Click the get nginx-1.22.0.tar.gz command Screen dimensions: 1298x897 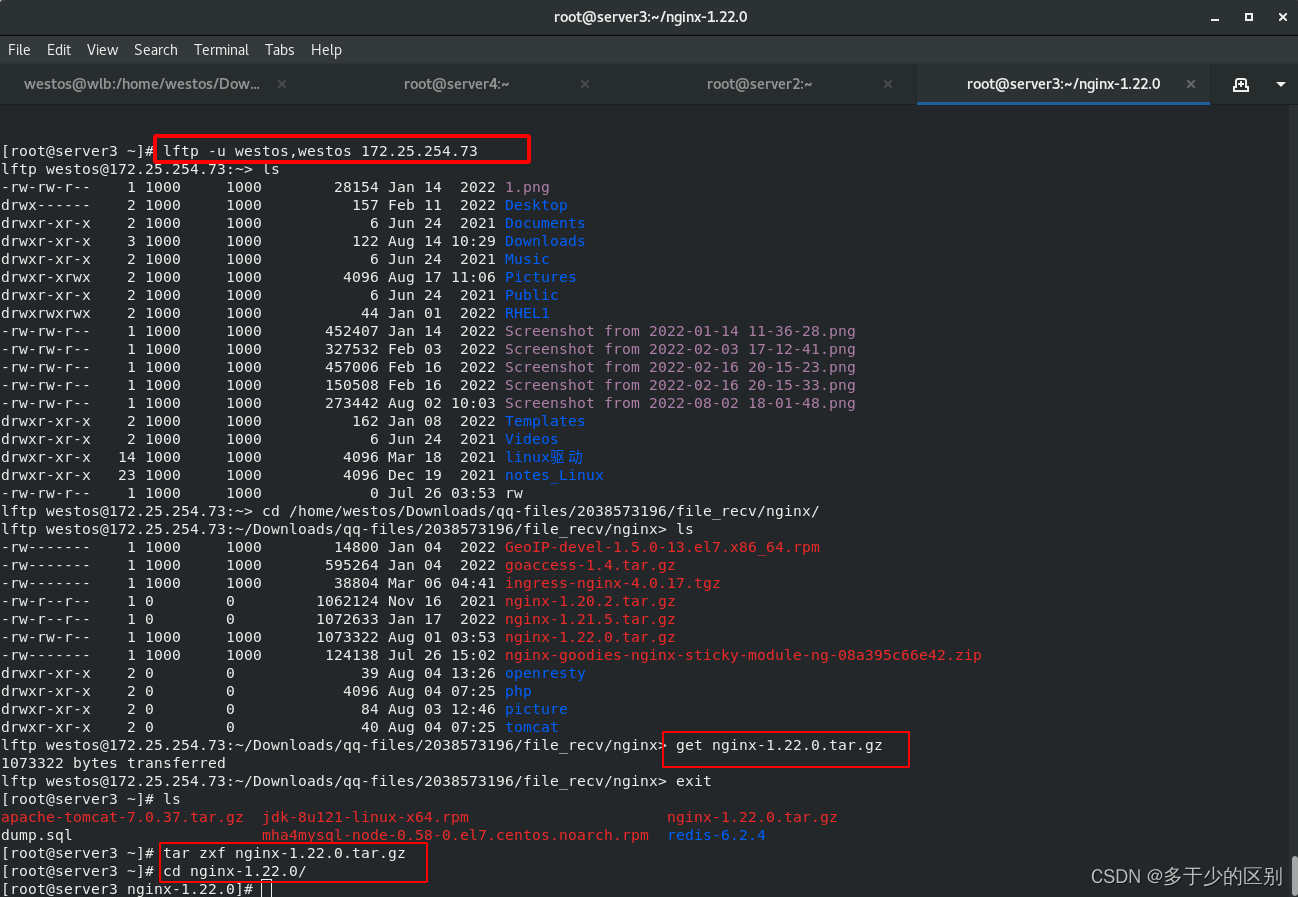[779, 745]
